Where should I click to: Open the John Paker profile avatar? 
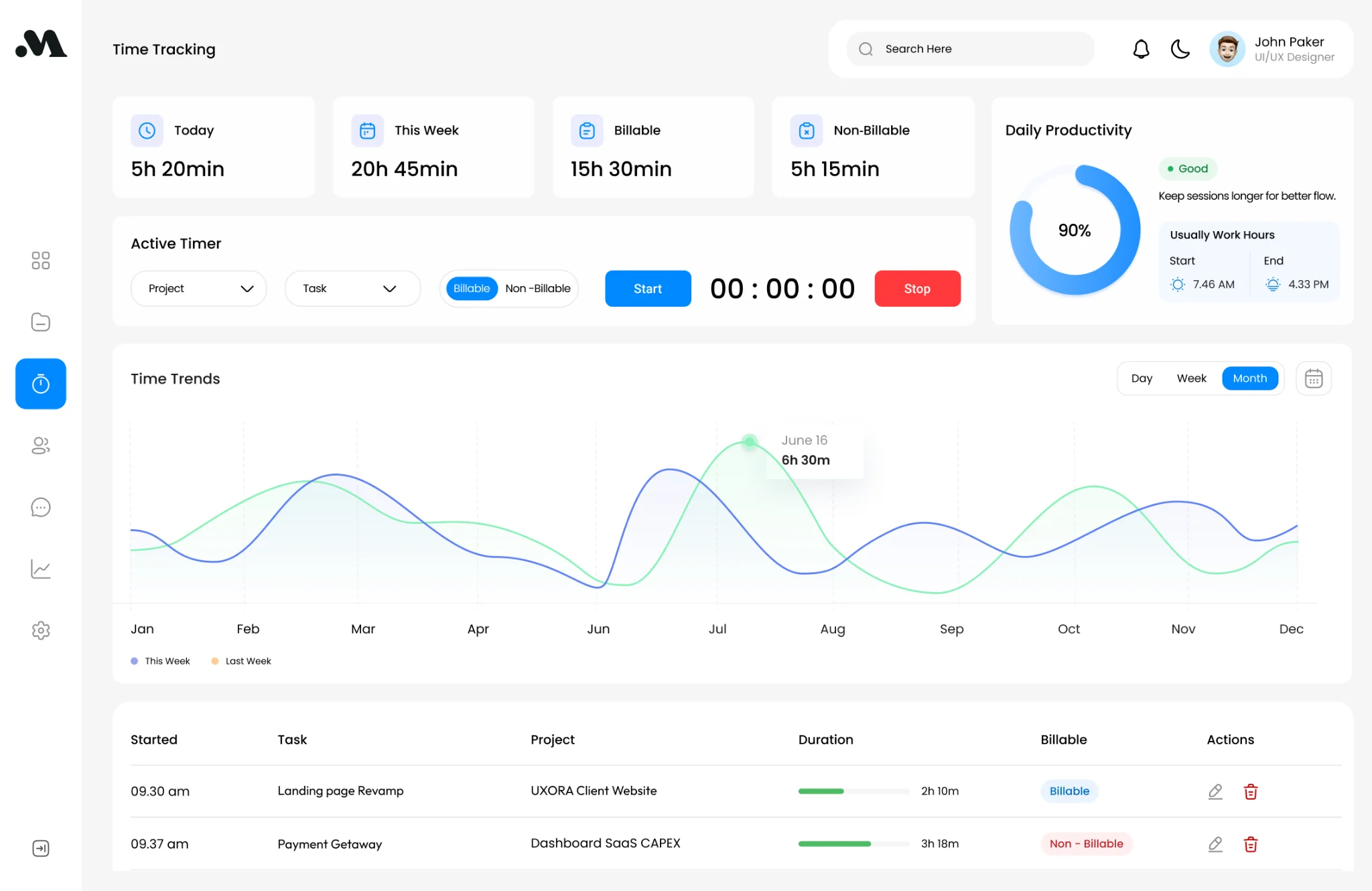point(1227,49)
